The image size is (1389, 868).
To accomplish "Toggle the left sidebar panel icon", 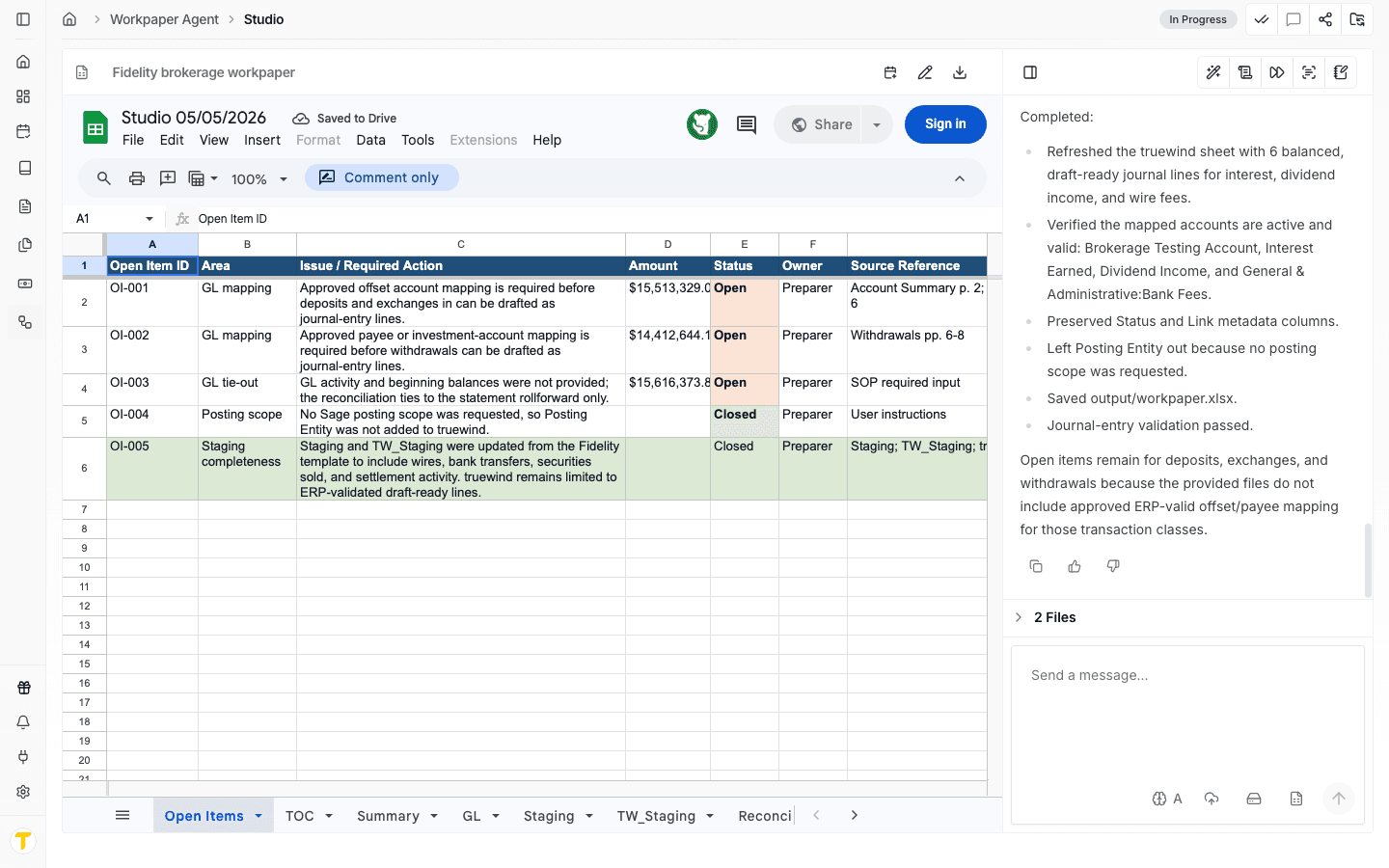I will pos(23,19).
